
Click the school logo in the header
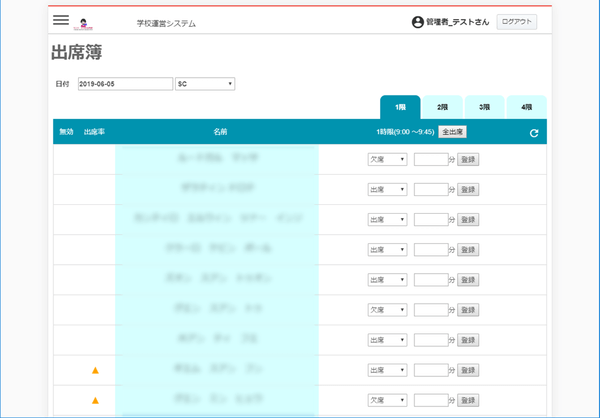(83, 24)
